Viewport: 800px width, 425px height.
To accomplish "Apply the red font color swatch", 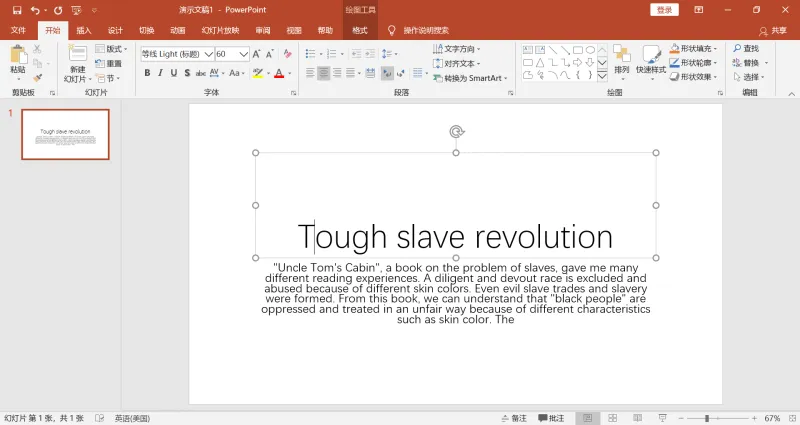I will (279, 73).
